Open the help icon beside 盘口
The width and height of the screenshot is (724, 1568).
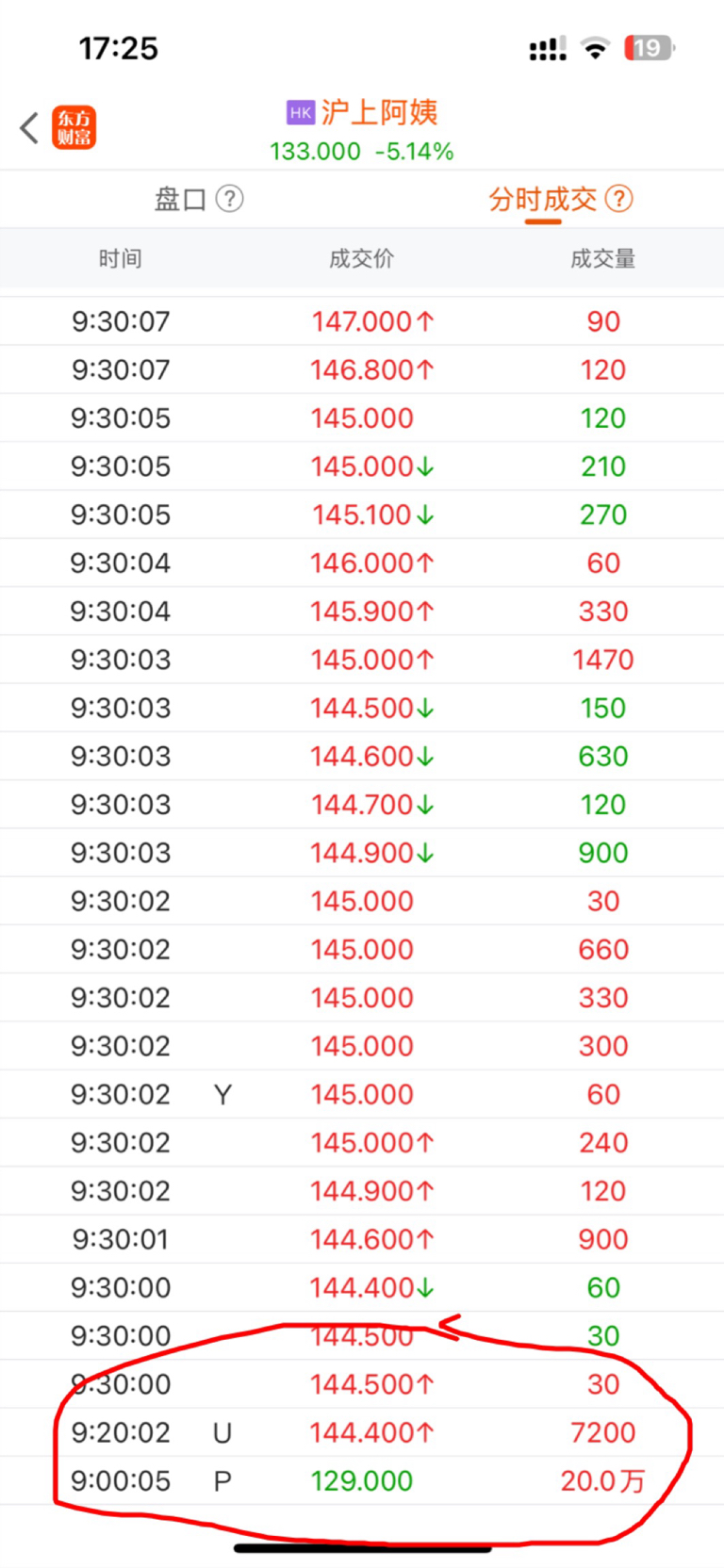coord(229,199)
